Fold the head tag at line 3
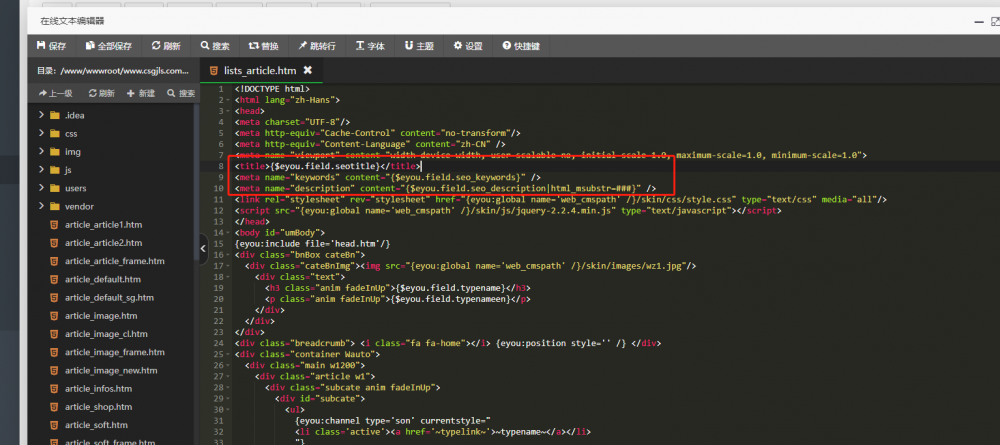Image resolution: width=1000 pixels, height=445 pixels. tap(228, 111)
